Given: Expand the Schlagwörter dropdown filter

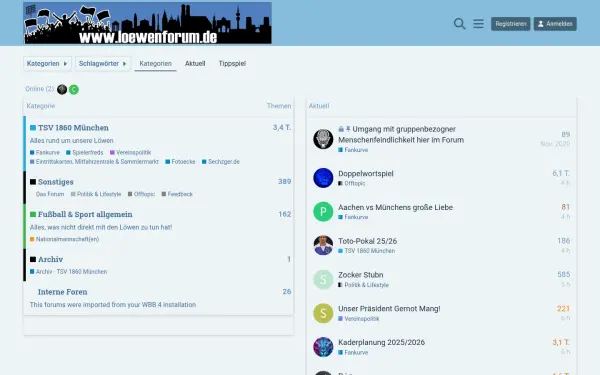Looking at the screenshot, I should point(103,64).
